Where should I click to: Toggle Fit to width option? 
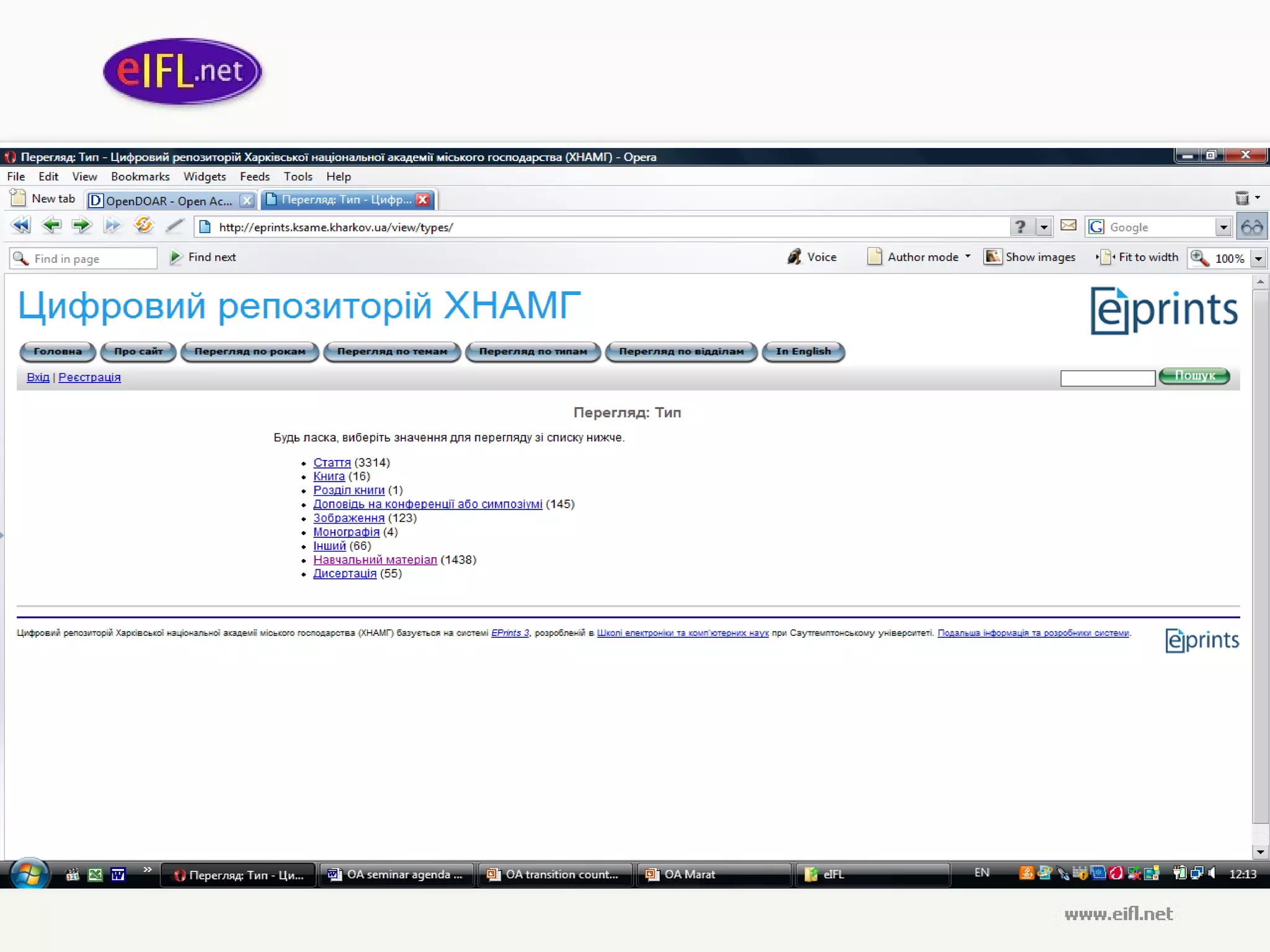[x=1138, y=257]
